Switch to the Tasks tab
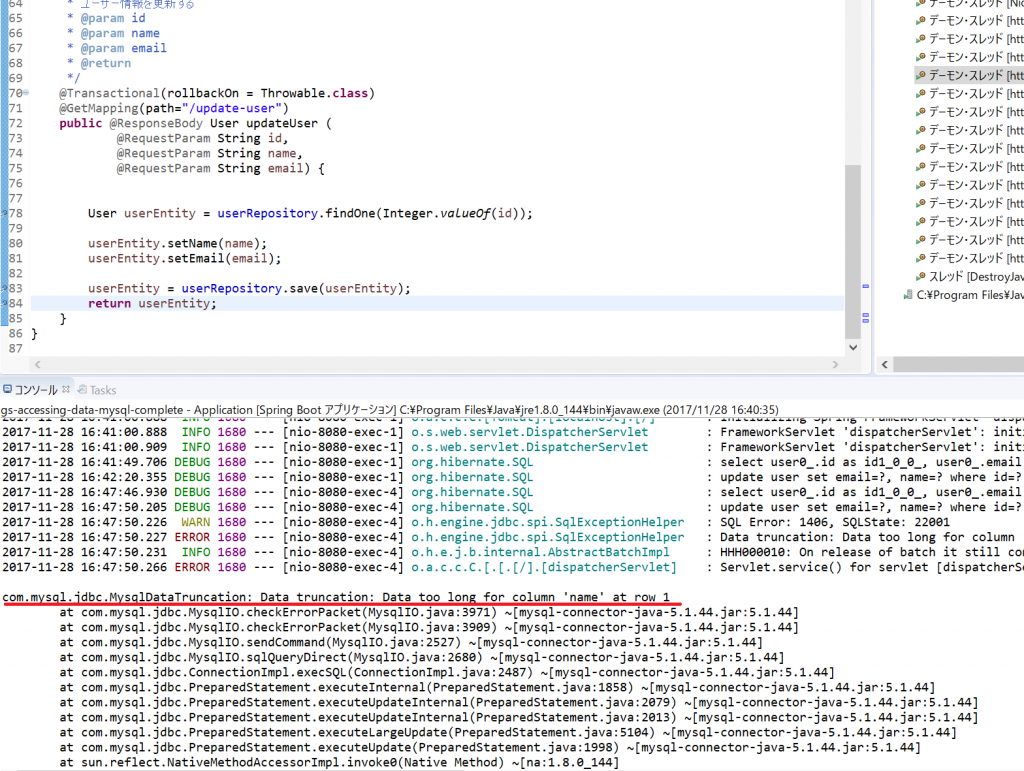This screenshot has width=1024, height=771. (x=102, y=390)
